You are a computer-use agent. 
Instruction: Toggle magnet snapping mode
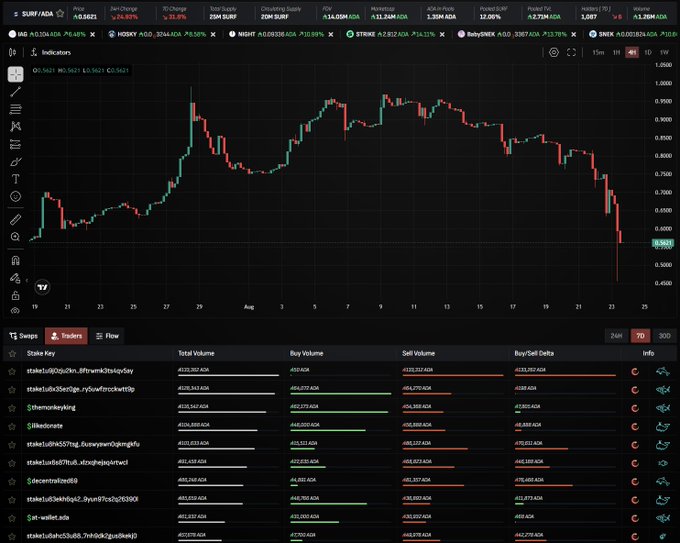click(x=16, y=260)
